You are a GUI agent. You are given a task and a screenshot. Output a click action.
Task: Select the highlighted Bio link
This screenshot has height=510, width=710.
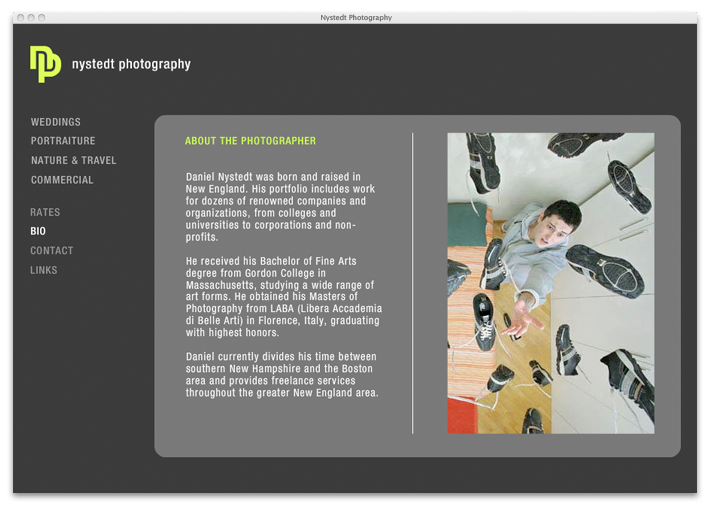point(38,231)
